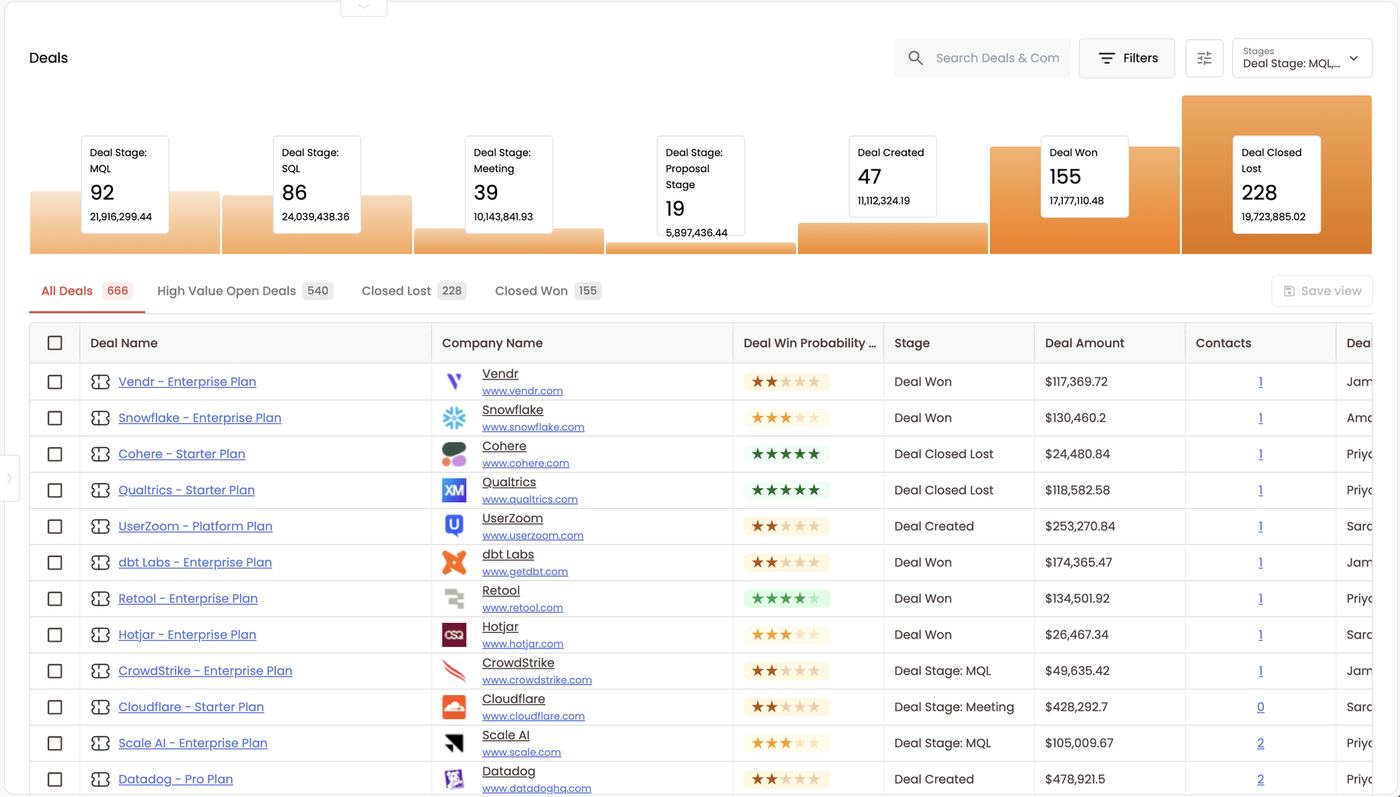Check the Vendr - Enterprise Plan row
This screenshot has height=797, width=1400.
tap(55, 382)
